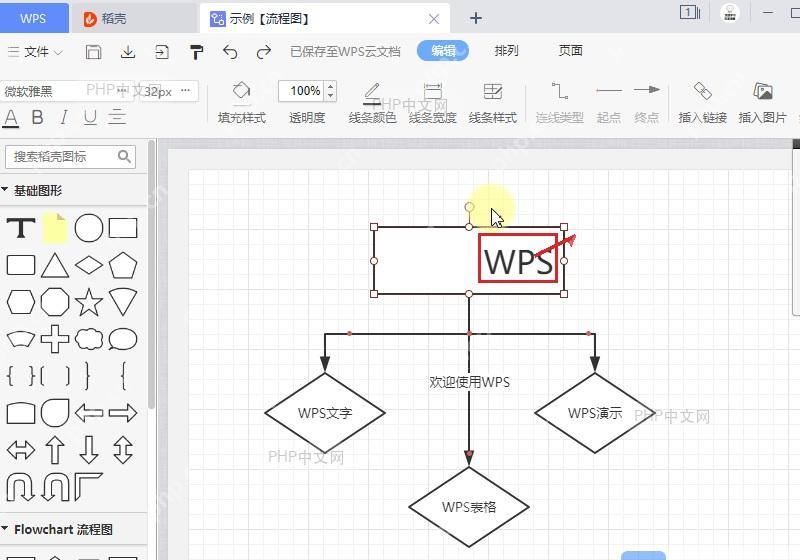Select the Text shape tool
This screenshot has height=560, width=800.
(x=21, y=228)
